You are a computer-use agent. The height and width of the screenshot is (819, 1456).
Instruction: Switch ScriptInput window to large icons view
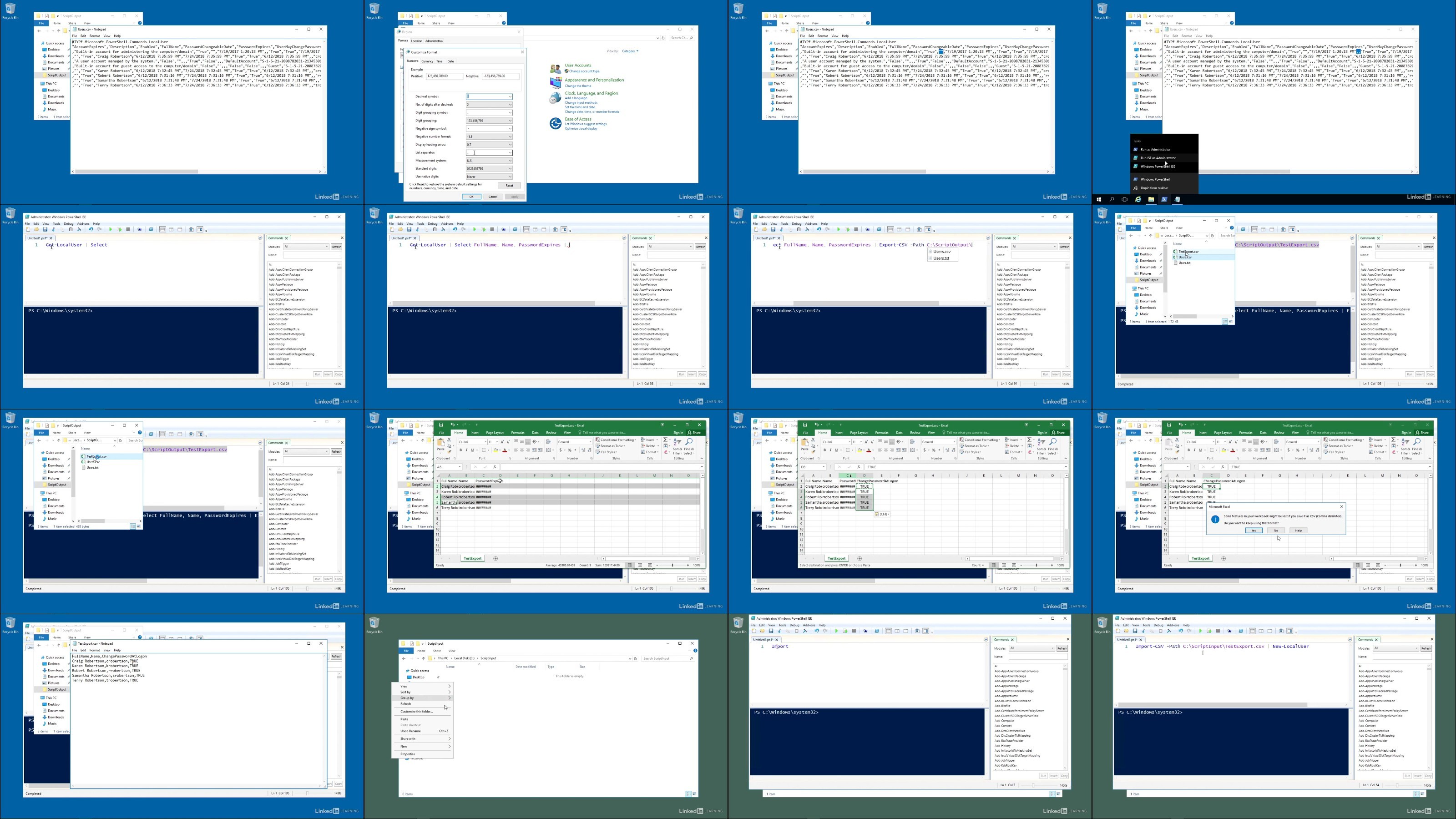pyautogui.click(x=694, y=794)
